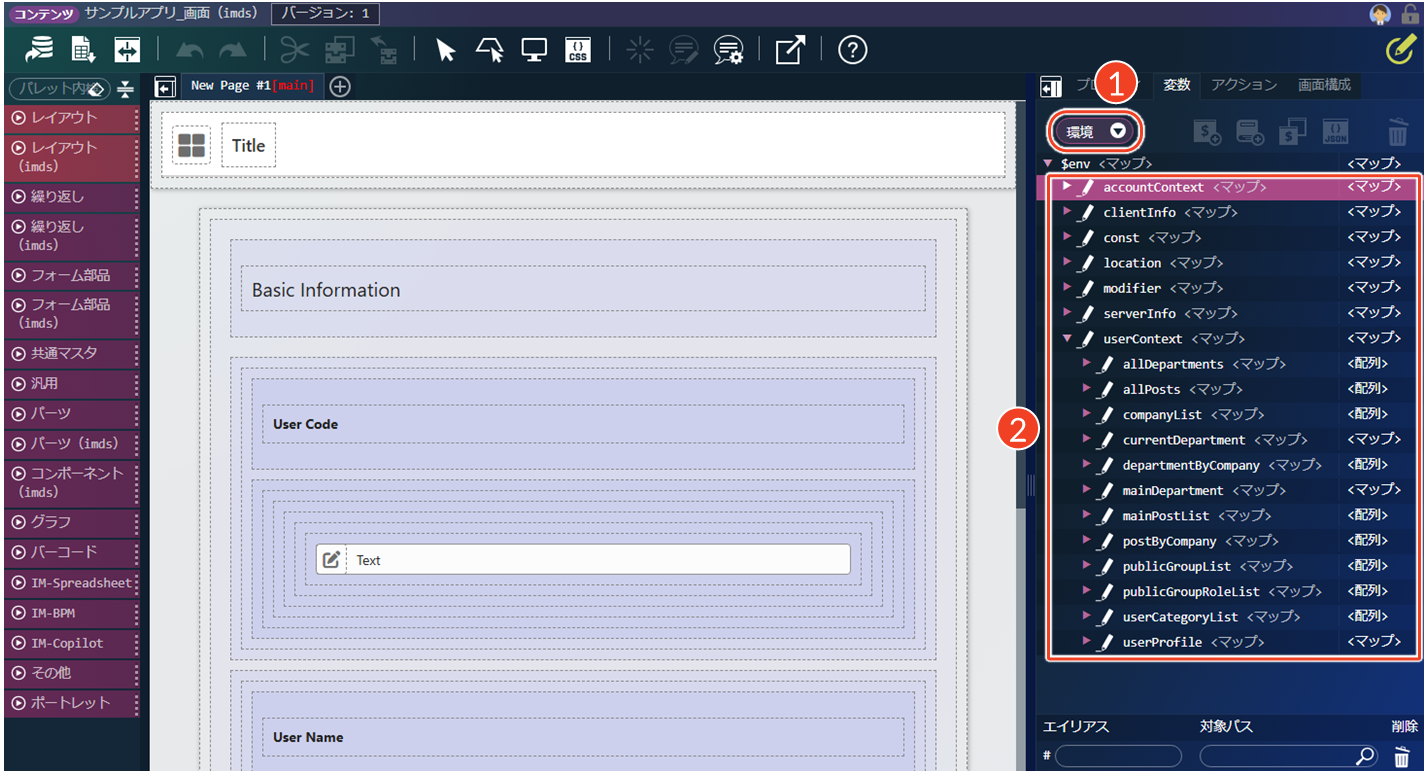Screen dimensions: 1425x771
Task: Collapse the userContext tree node
Action: point(1068,339)
